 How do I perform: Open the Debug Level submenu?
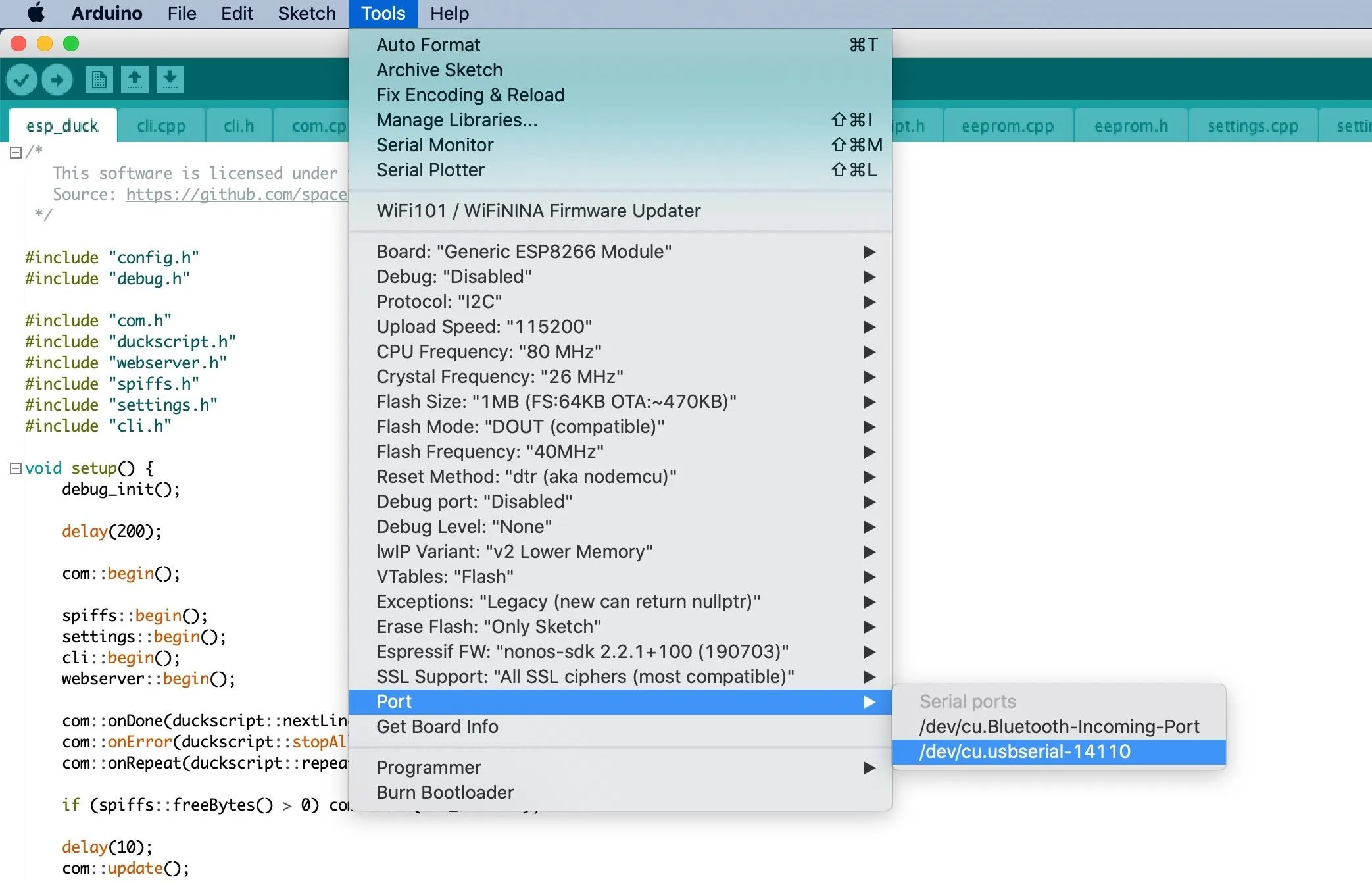[620, 527]
